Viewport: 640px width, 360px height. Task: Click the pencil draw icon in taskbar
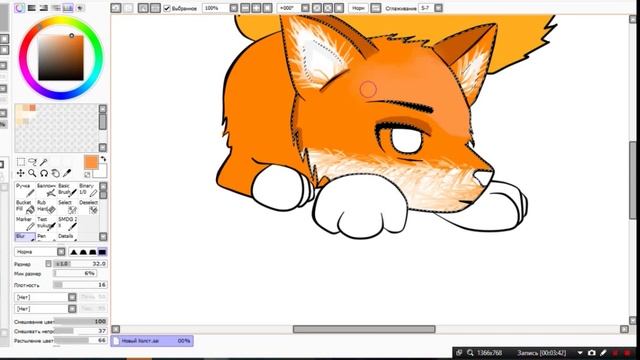coord(603,353)
